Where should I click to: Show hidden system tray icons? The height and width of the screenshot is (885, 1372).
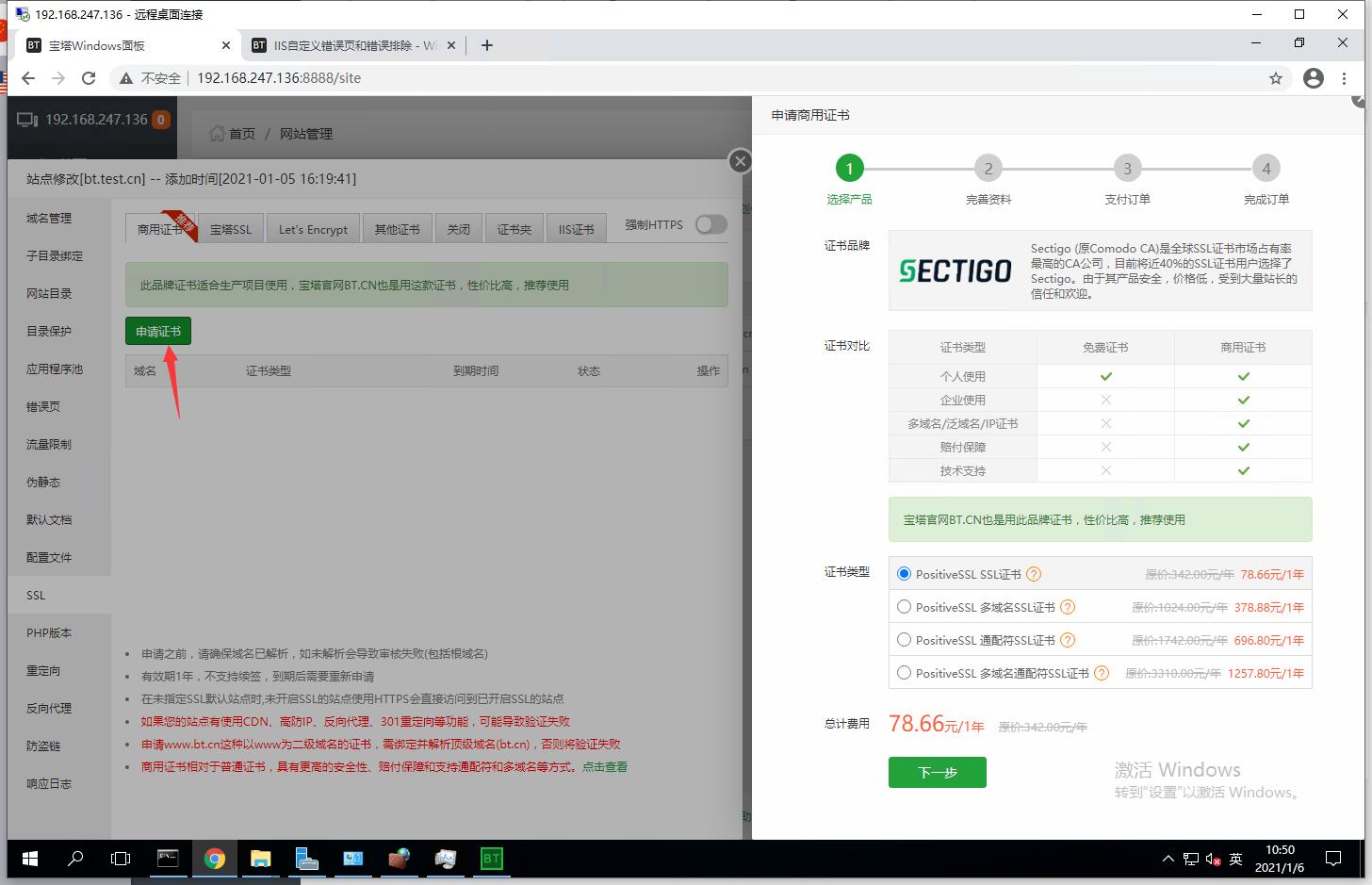tap(1168, 859)
